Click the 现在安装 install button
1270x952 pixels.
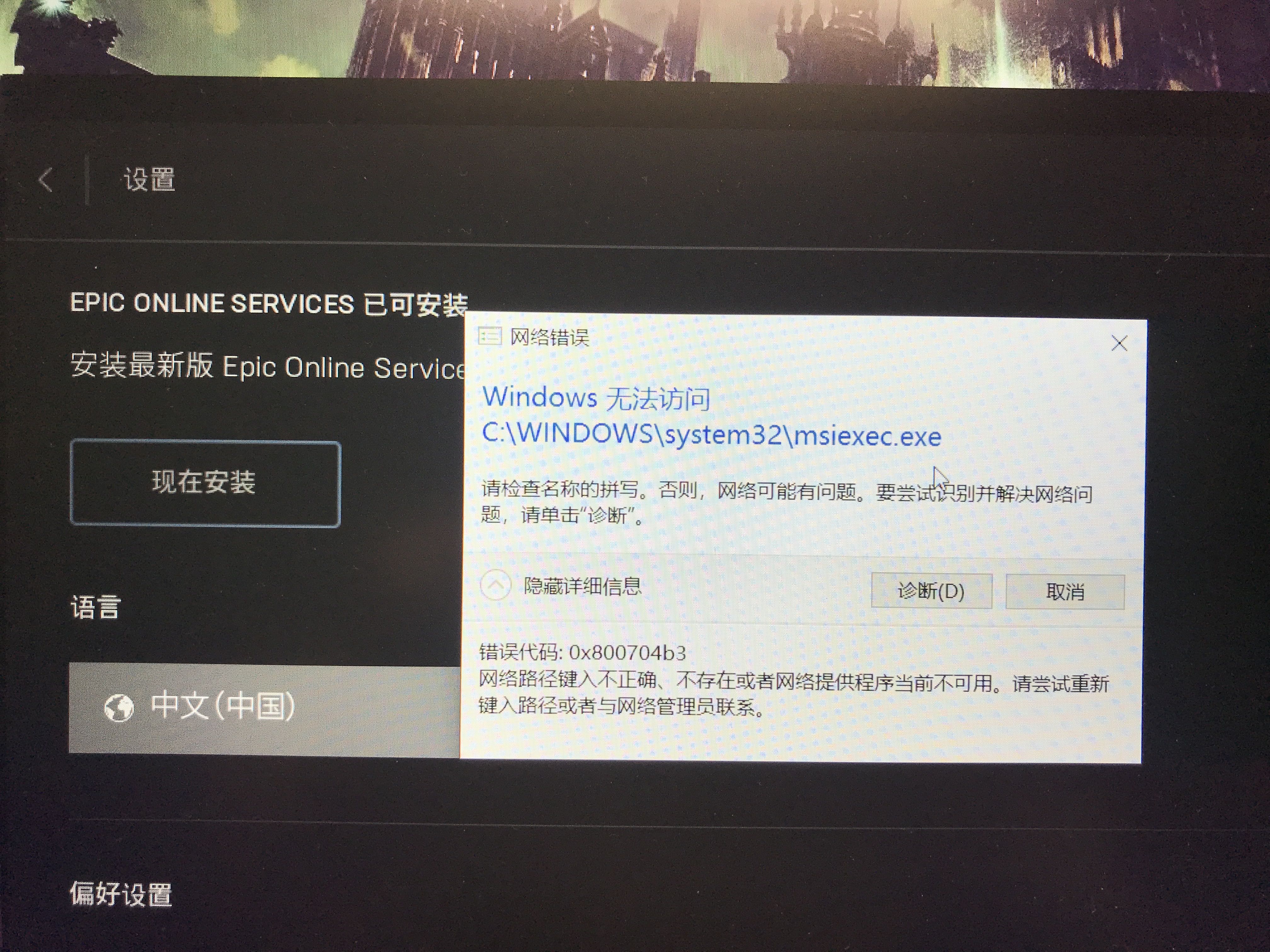(x=206, y=483)
